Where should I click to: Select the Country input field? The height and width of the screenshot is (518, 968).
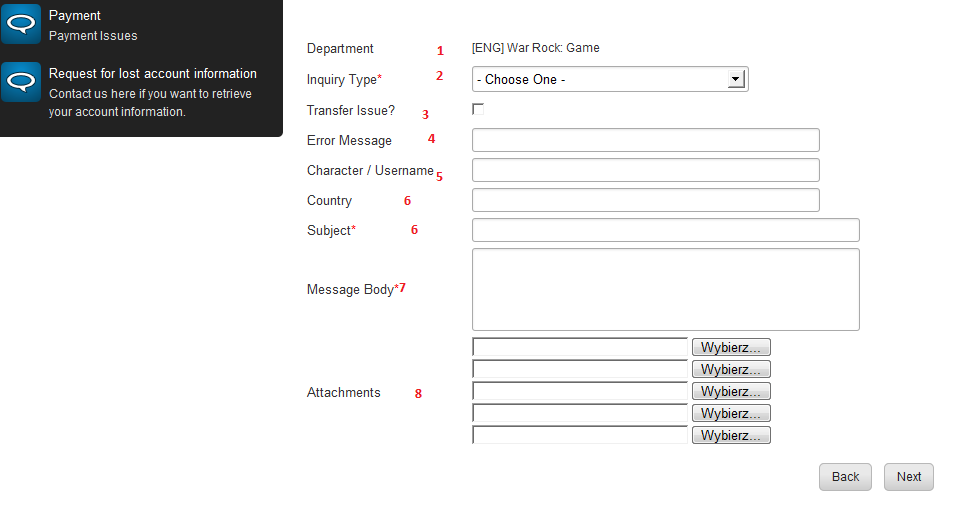tap(646, 200)
